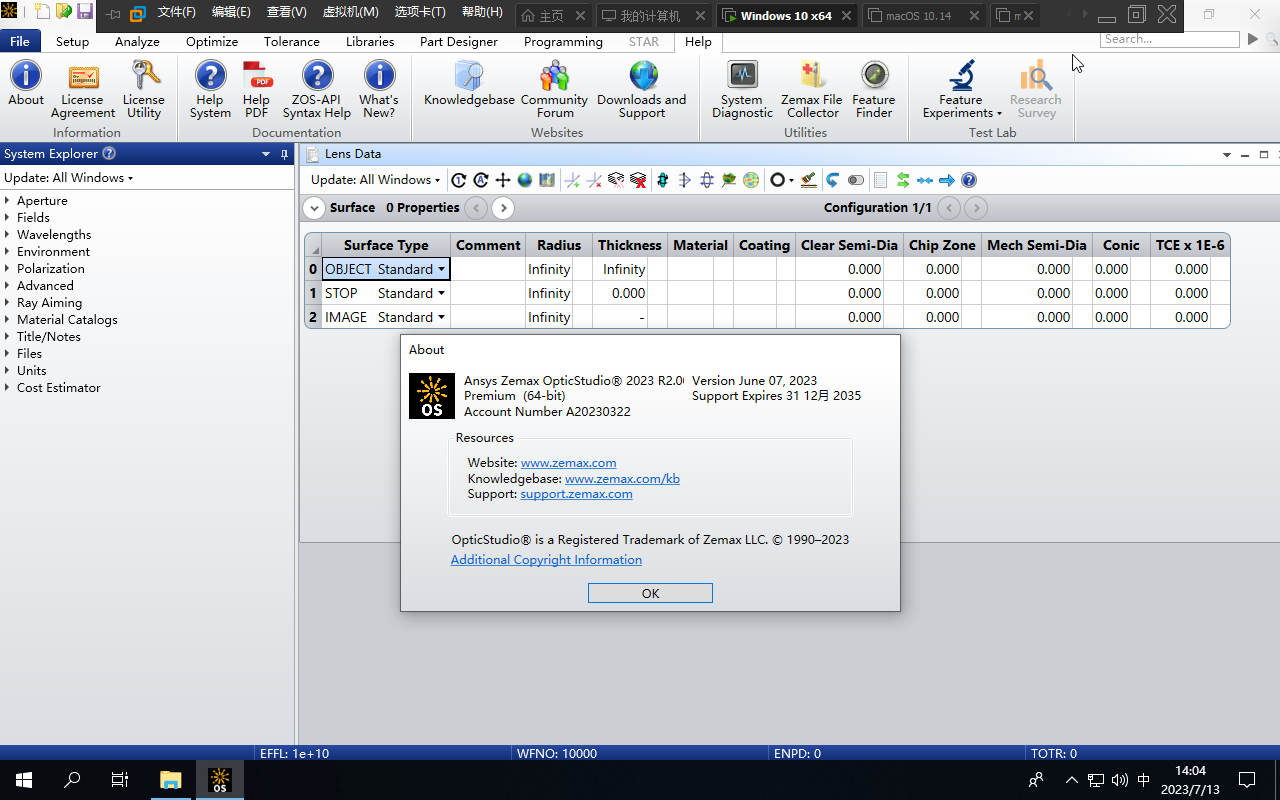Select the STOP row Thickness cell 0.000
This screenshot has height=800, width=1280.
pos(622,293)
